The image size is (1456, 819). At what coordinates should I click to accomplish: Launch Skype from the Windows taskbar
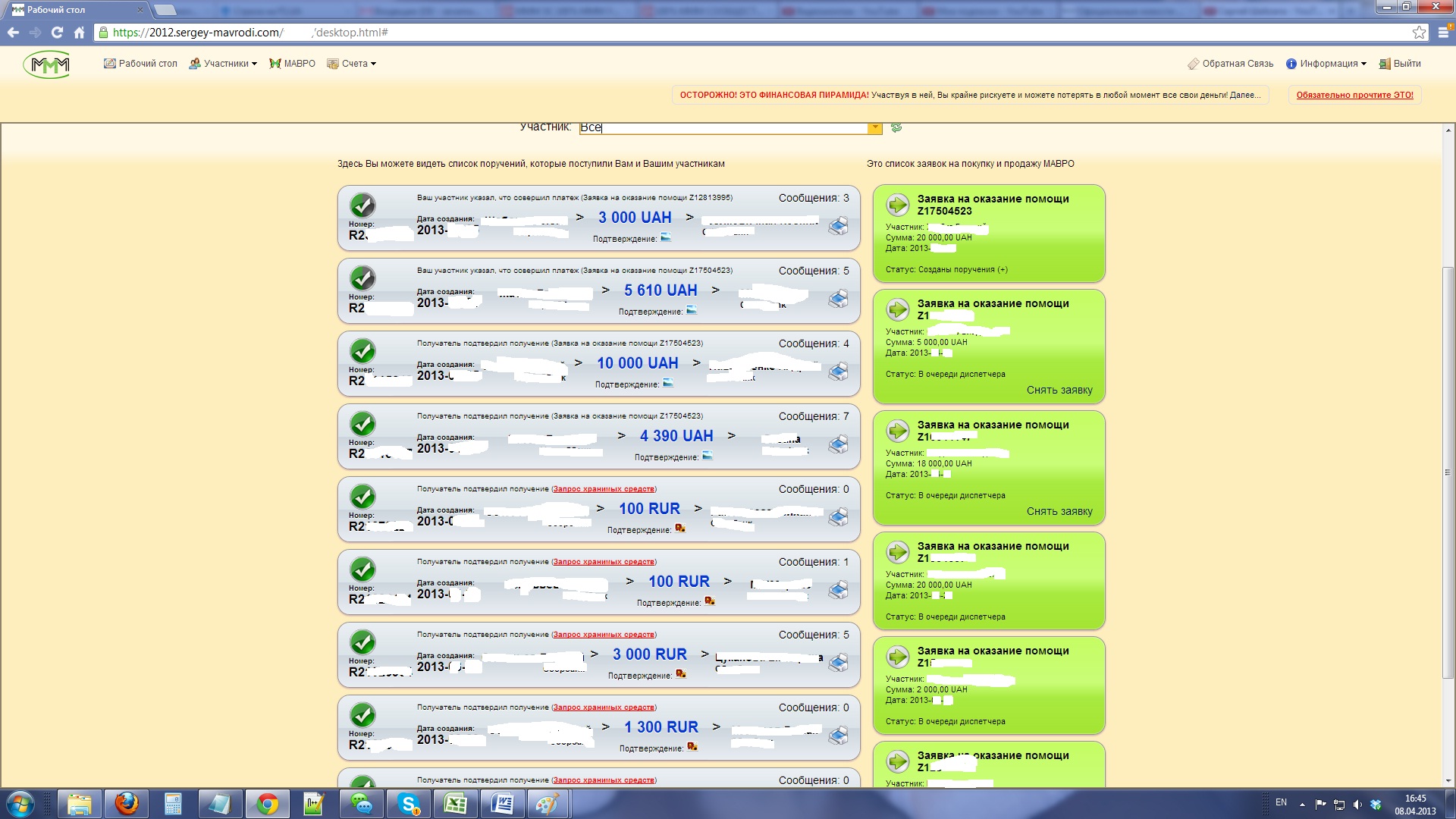[x=409, y=804]
